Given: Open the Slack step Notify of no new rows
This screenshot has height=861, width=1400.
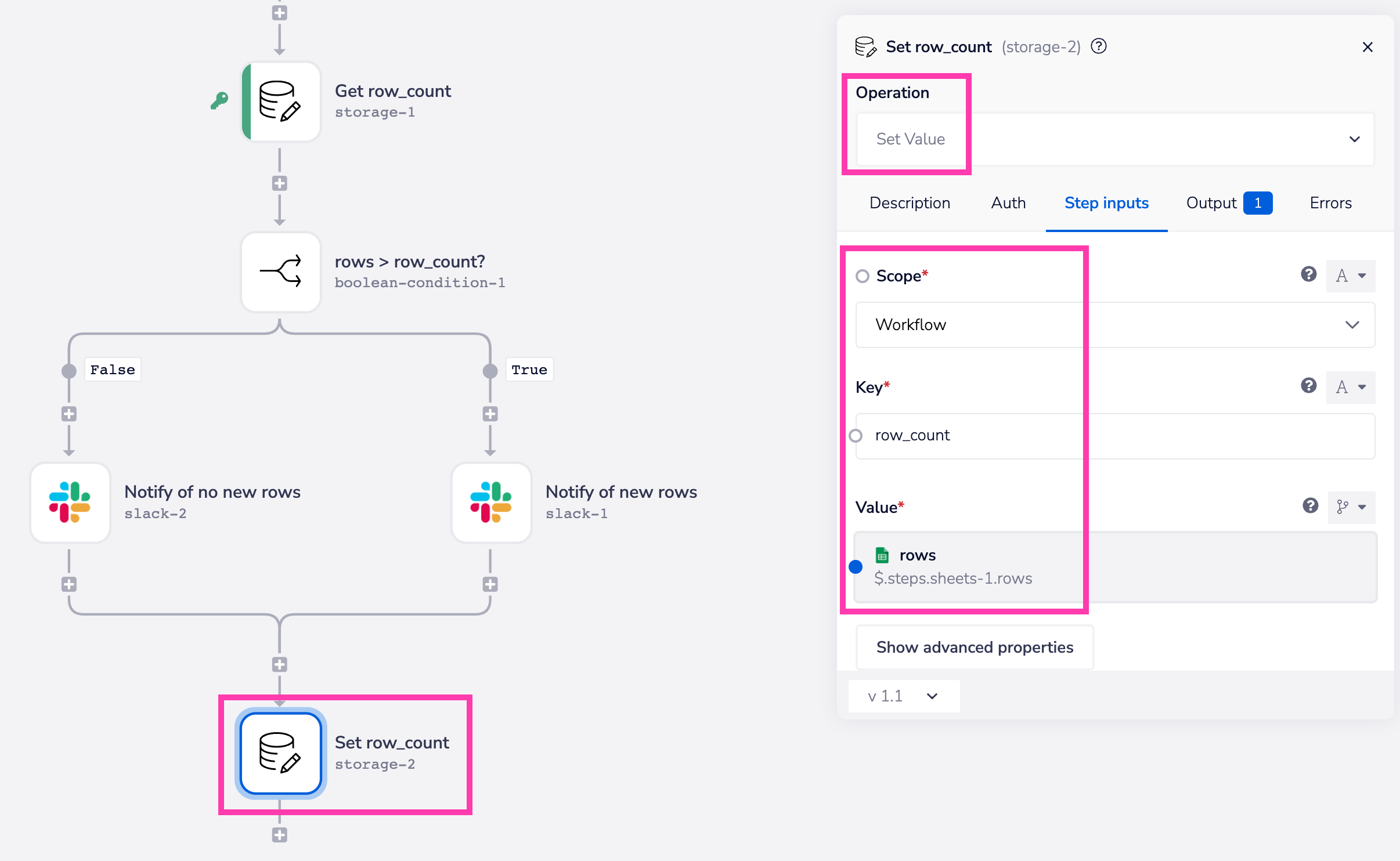Looking at the screenshot, I should tap(70, 502).
